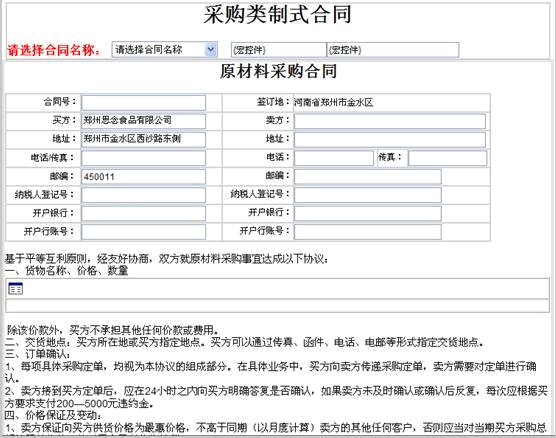Click the red 请选择合同名称 label
This screenshot has width=556, height=438.
(x=54, y=50)
